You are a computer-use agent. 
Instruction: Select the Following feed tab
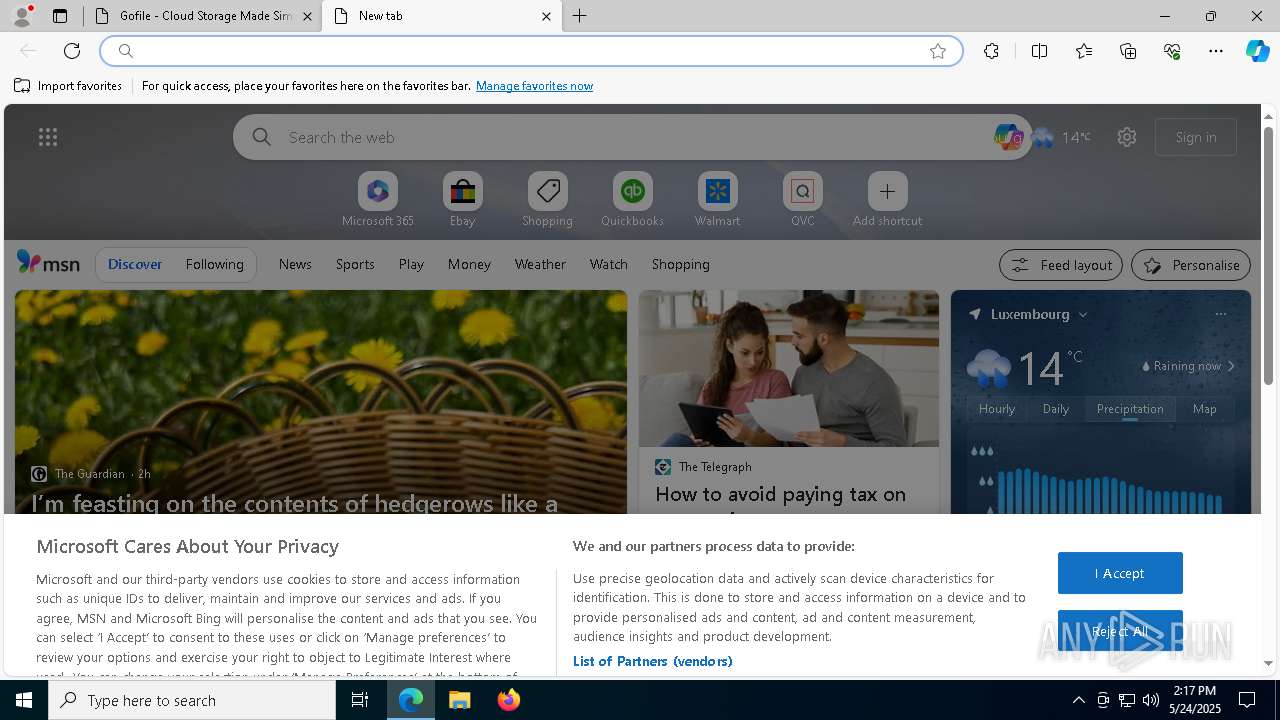pyautogui.click(x=215, y=264)
